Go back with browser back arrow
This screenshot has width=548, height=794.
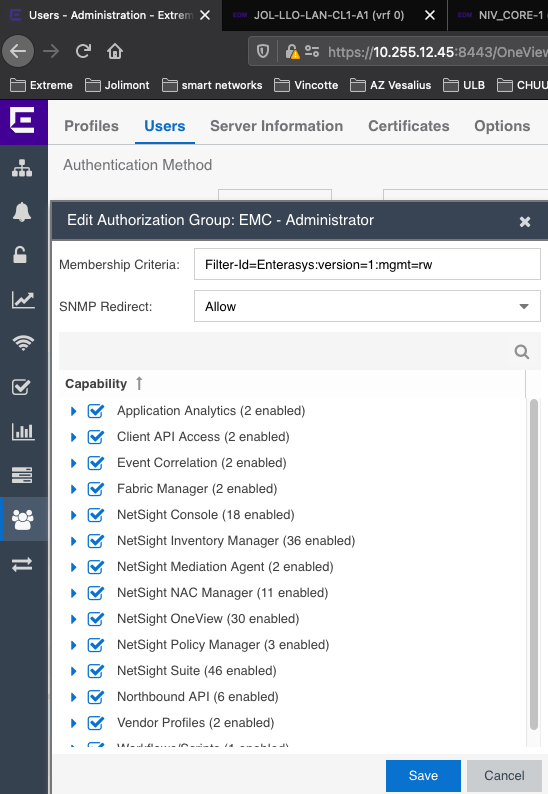(18, 51)
